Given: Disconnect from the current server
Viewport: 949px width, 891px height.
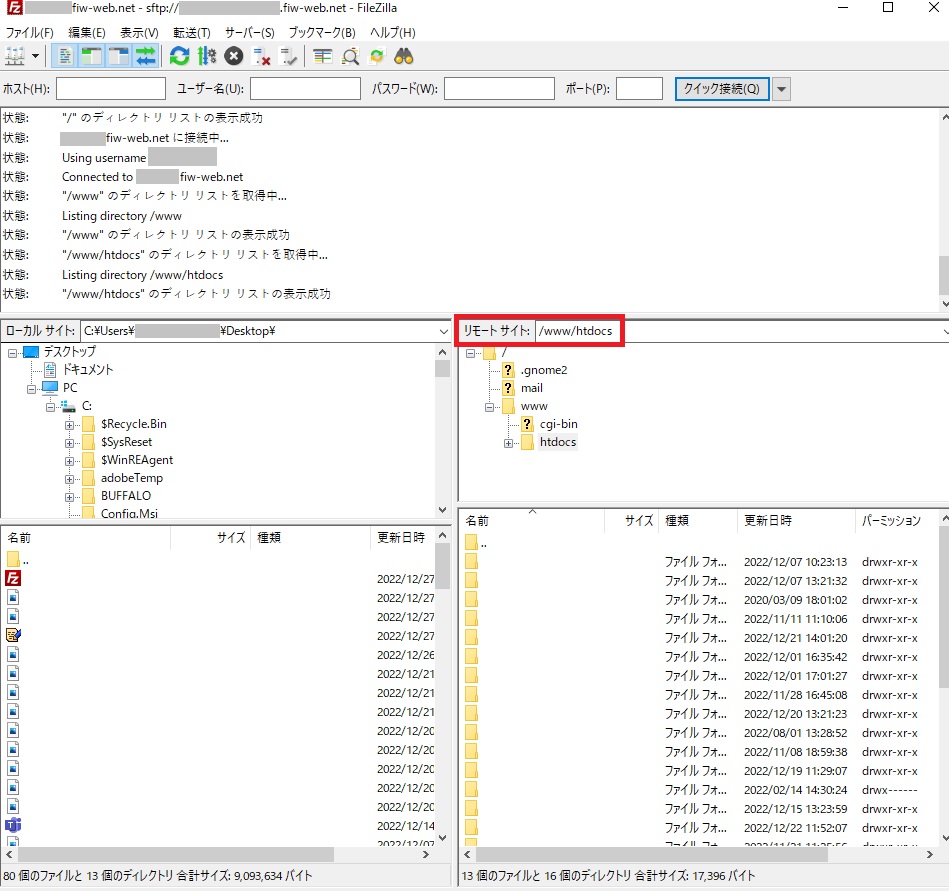Looking at the screenshot, I should (261, 57).
